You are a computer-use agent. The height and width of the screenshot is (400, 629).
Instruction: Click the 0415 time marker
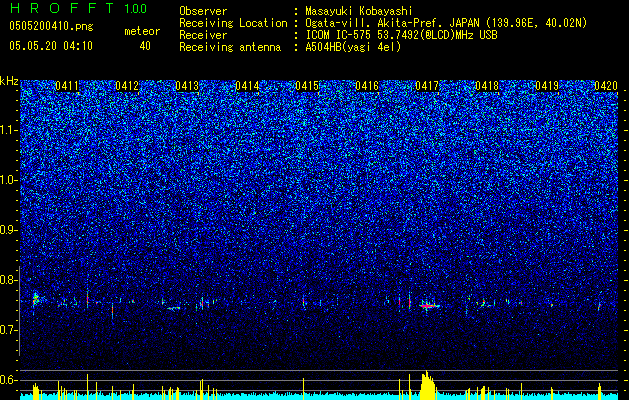pos(307,86)
